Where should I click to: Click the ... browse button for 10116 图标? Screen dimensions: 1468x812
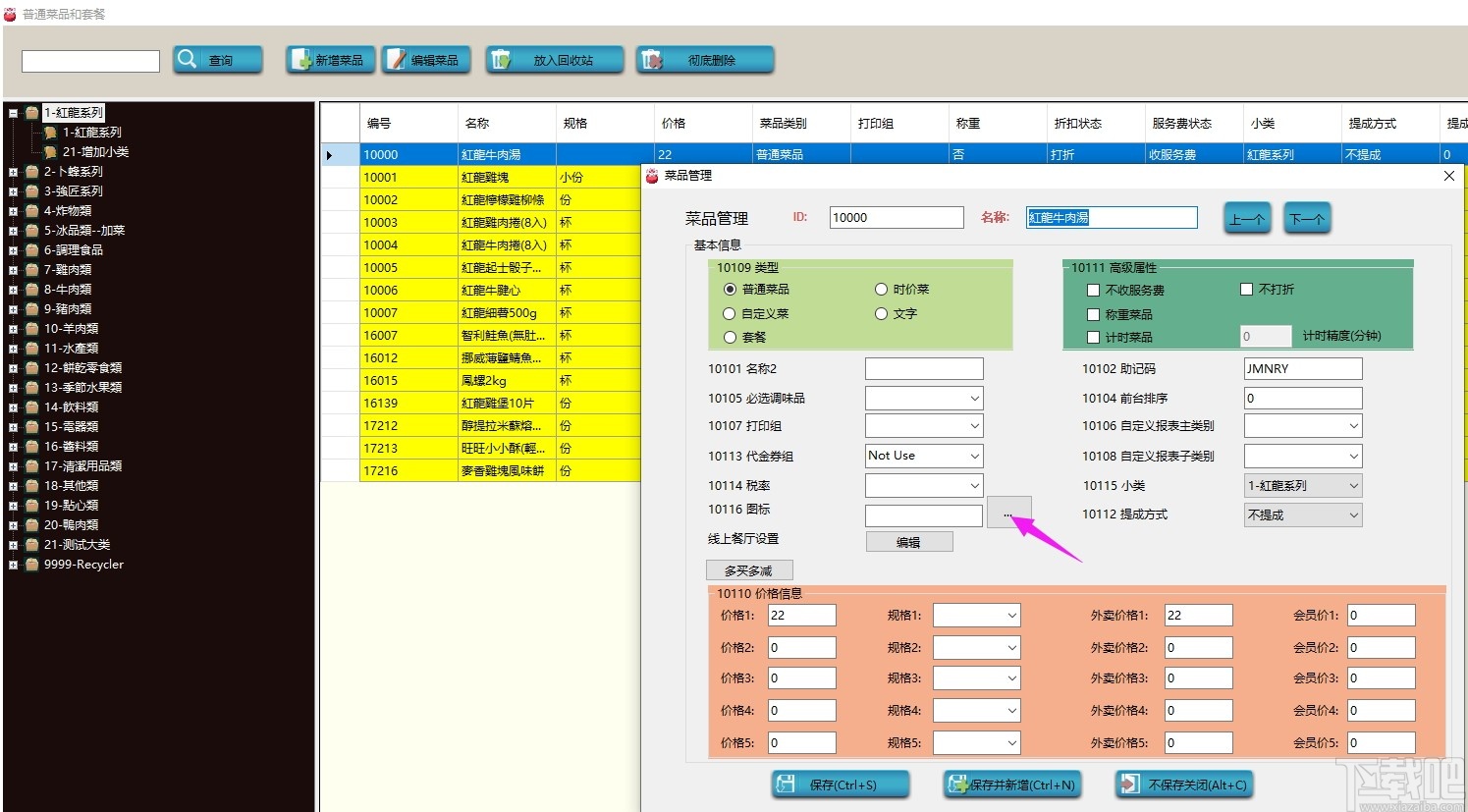pyautogui.click(x=1008, y=514)
